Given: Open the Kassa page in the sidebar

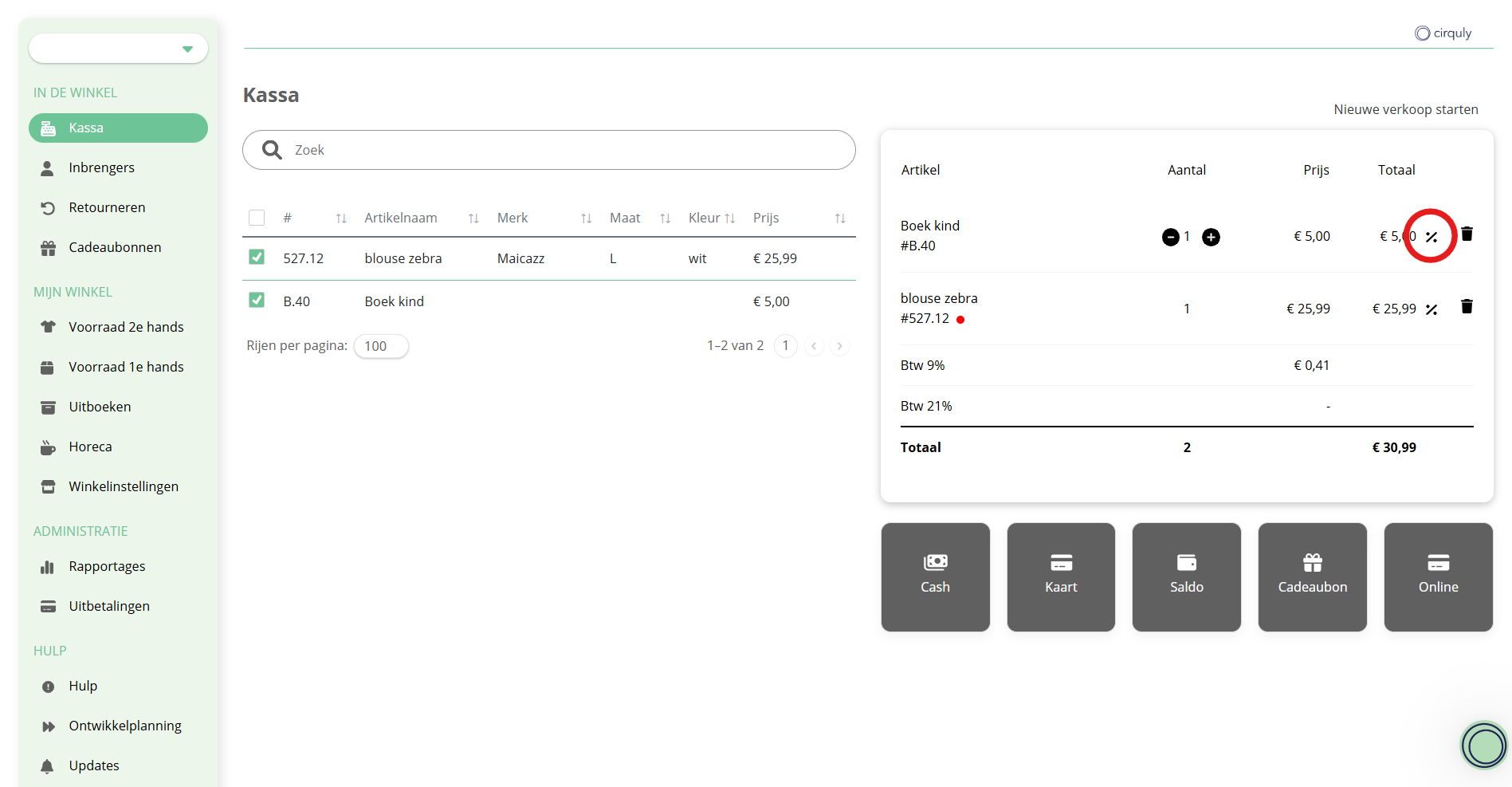Looking at the screenshot, I should (x=118, y=128).
